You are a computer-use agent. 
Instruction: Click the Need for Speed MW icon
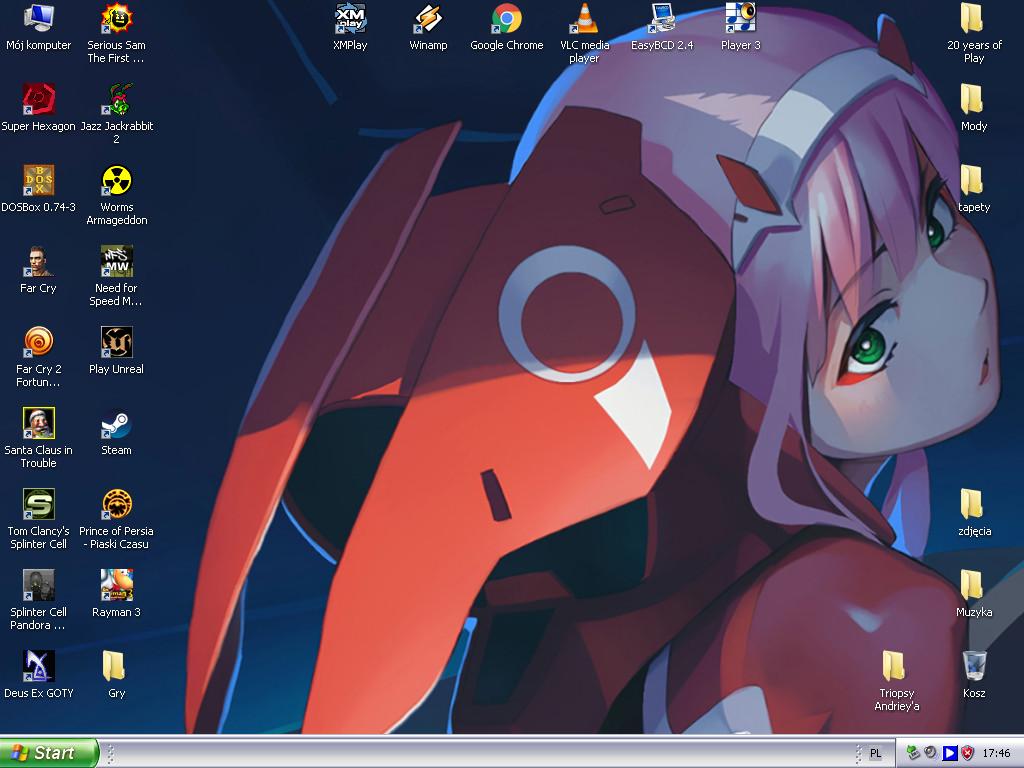pos(117,261)
